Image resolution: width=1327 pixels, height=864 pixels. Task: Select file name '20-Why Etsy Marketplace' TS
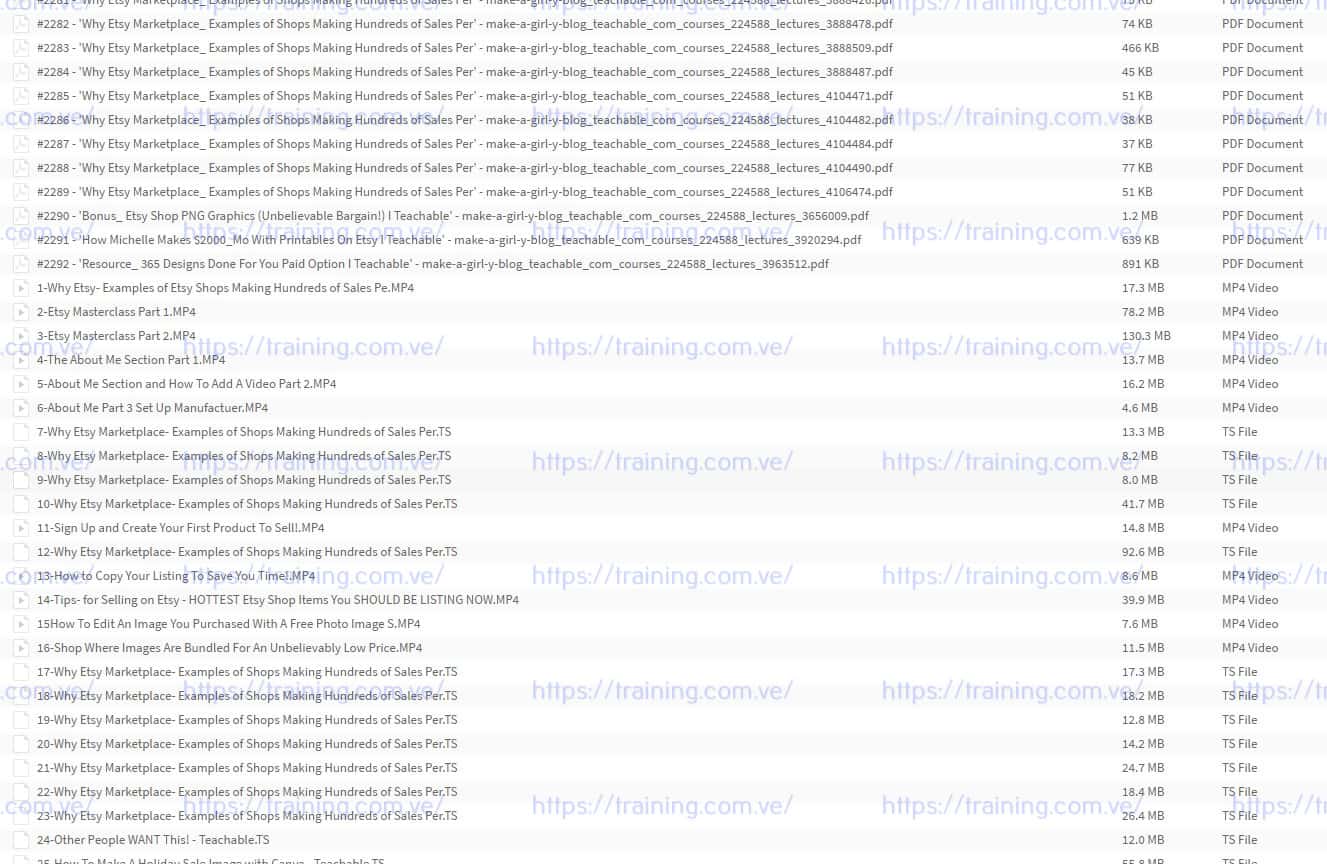coord(247,744)
